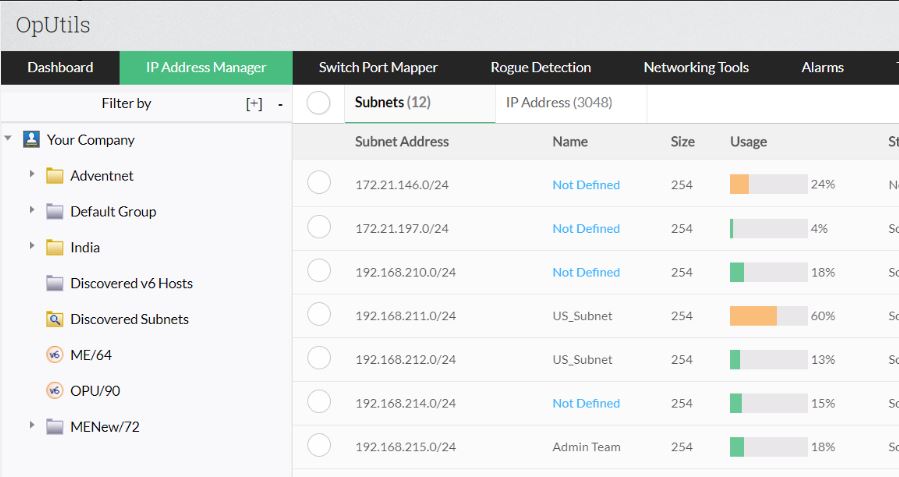Image resolution: width=899 pixels, height=477 pixels.
Task: Sort by the Usage column header
Action: (748, 142)
